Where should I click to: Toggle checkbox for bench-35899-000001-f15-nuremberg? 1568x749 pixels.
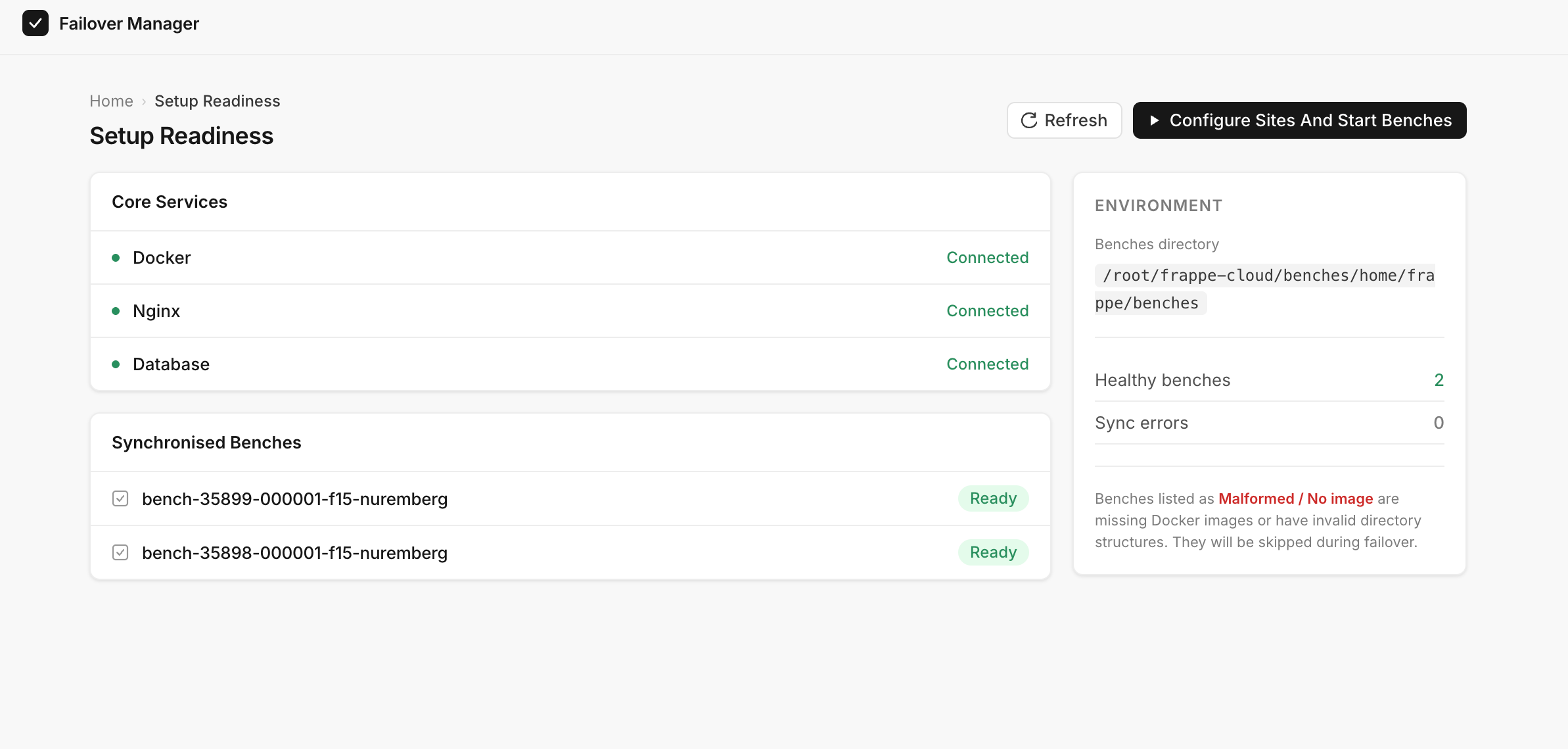120,498
